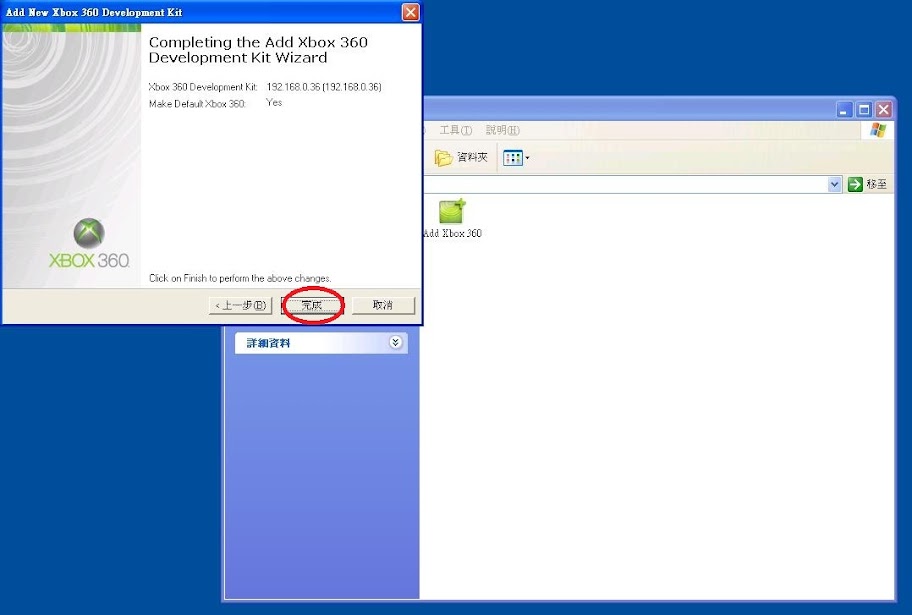Open the 說明(H) menu in Explorer window
Viewport: 912px width, 615px height.
coord(503,130)
